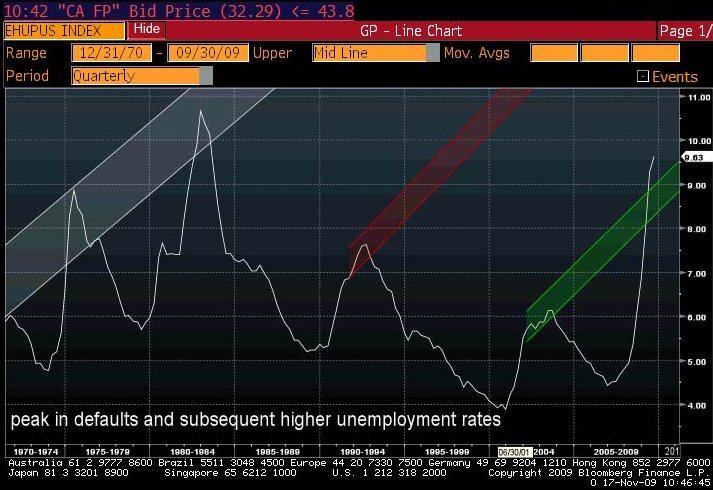Click the first Mov. Avgs field
This screenshot has width=713, height=490.
[554, 53]
